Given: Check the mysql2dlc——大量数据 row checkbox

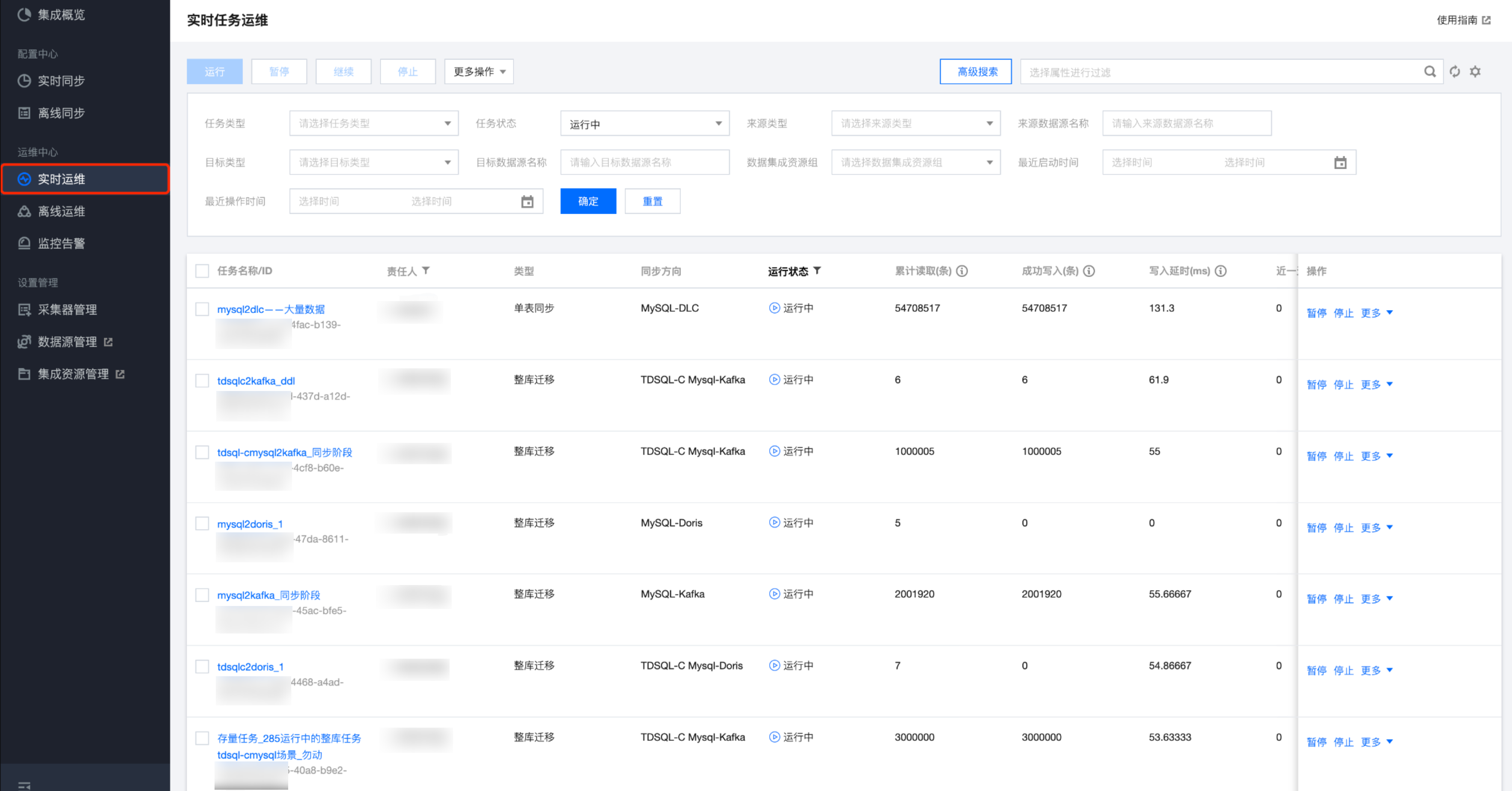Looking at the screenshot, I should (x=202, y=309).
